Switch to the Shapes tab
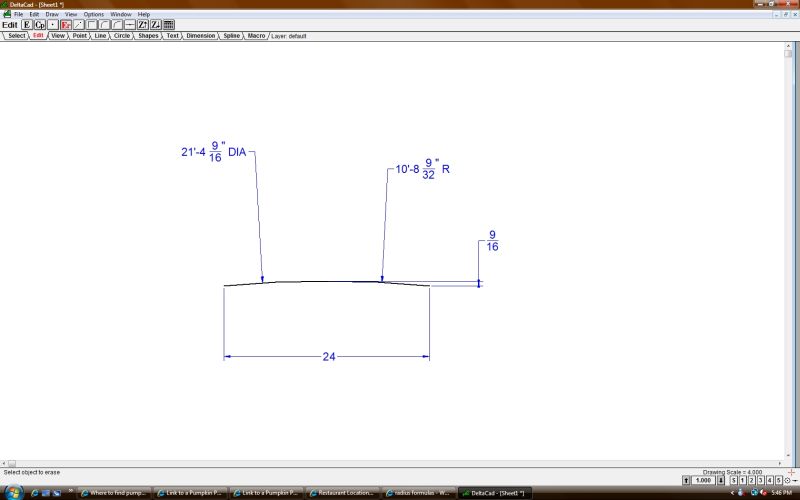The height and width of the screenshot is (500, 800). 148,35
